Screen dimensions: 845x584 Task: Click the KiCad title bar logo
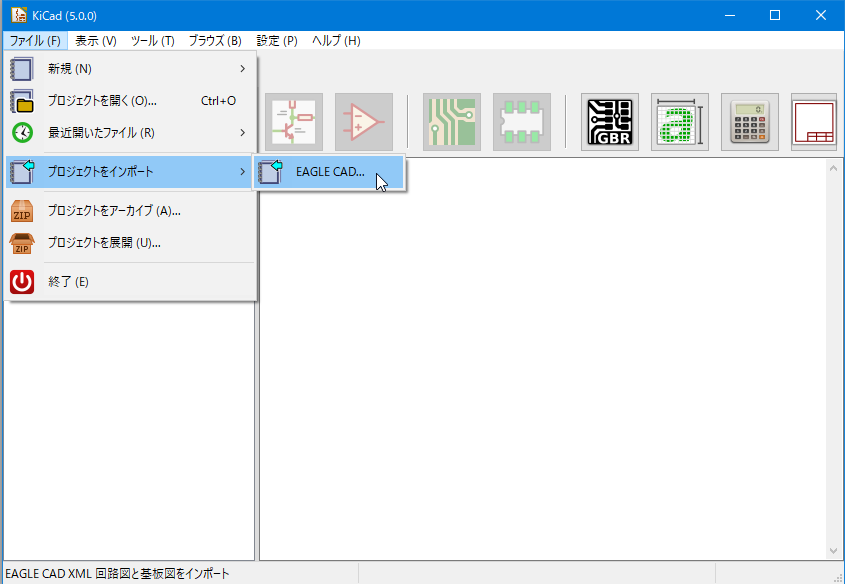tap(19, 15)
